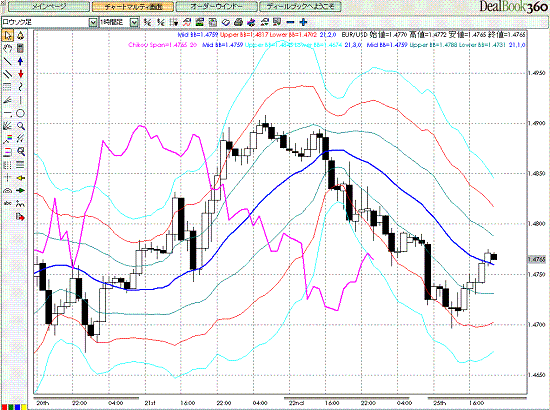Click the 22nd date label on time axis
The image size is (550, 410).
tap(296, 403)
